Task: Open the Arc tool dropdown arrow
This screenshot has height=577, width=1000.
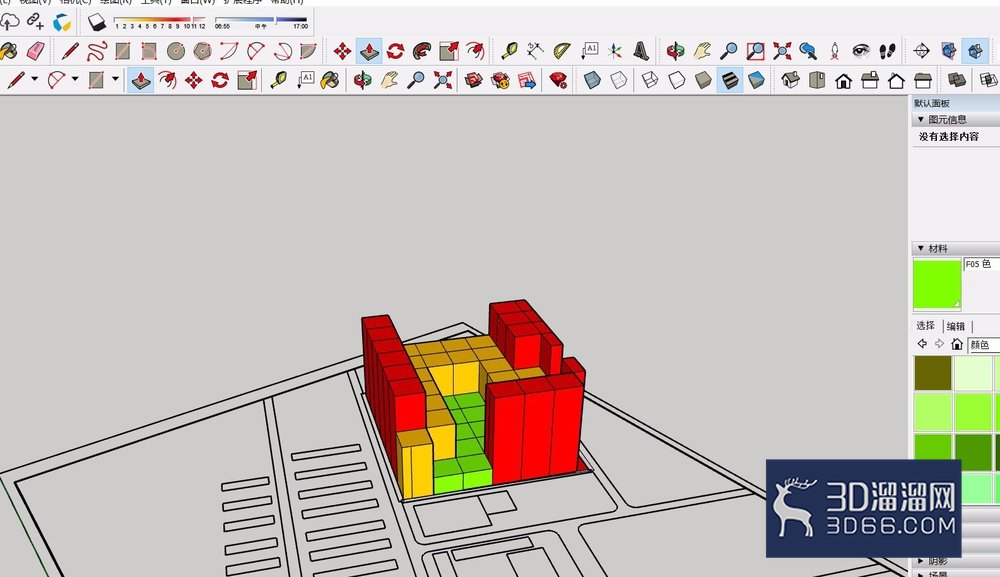Action: click(75, 80)
